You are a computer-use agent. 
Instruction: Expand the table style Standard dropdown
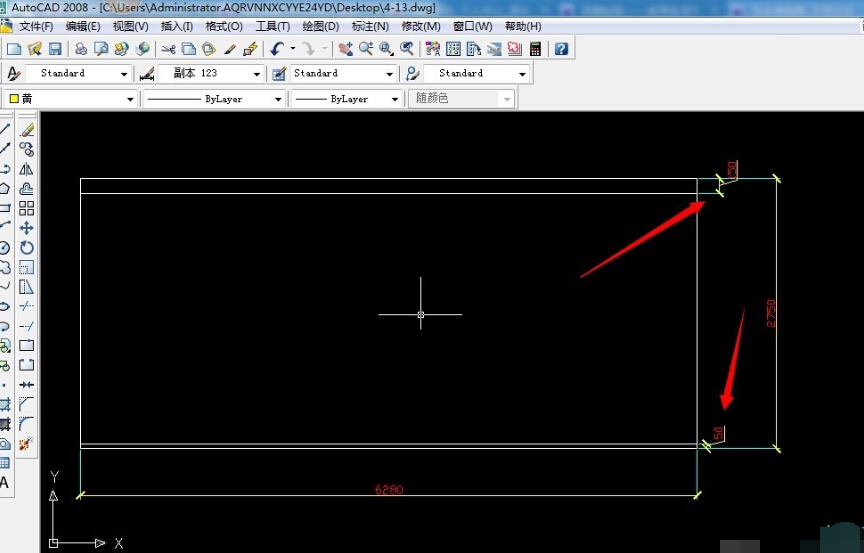(x=390, y=74)
